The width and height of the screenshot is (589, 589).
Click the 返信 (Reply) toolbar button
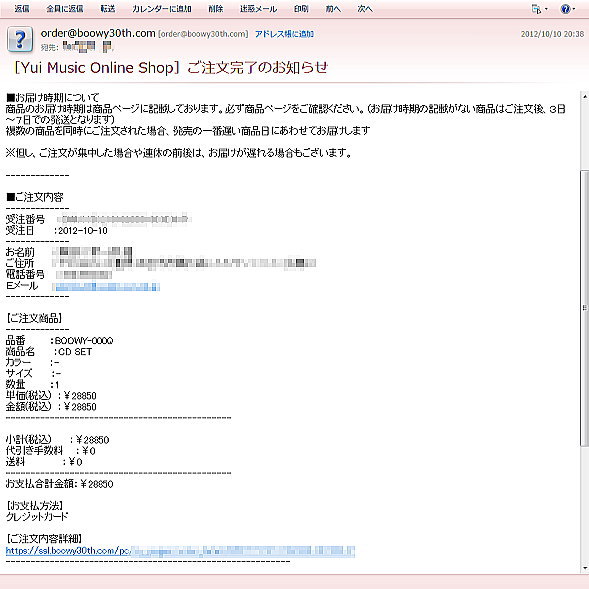coord(22,9)
